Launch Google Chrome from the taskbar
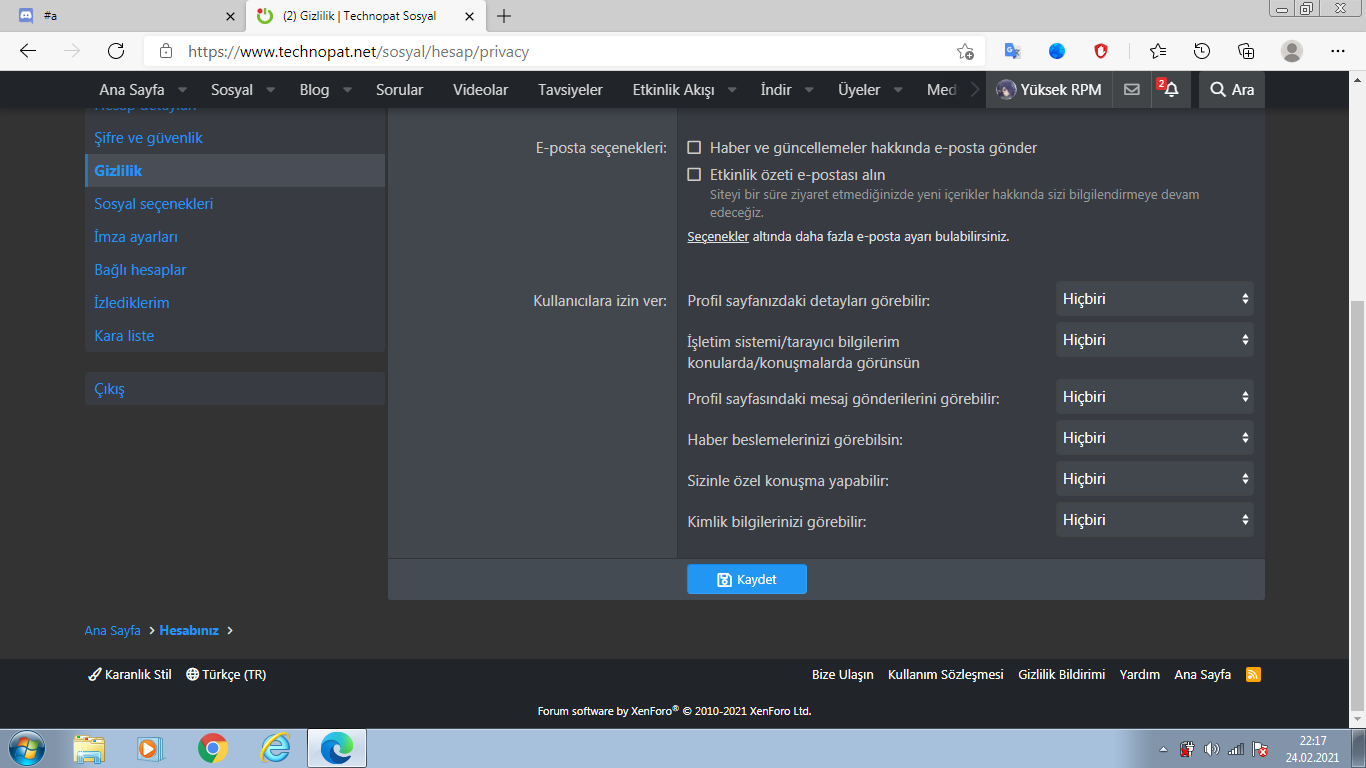 212,748
